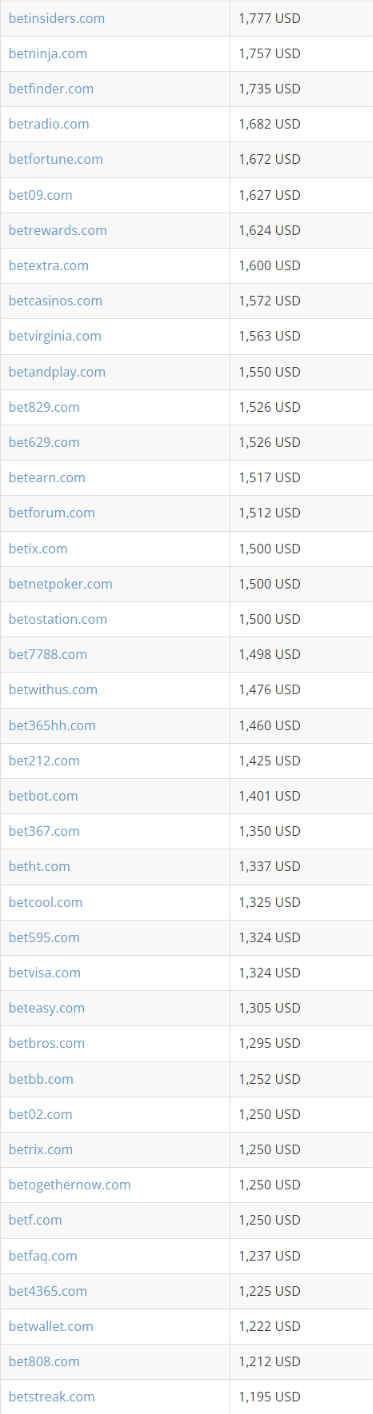Open the betinsiders.com domain link
The image size is (373, 1414).
[x=56, y=18]
